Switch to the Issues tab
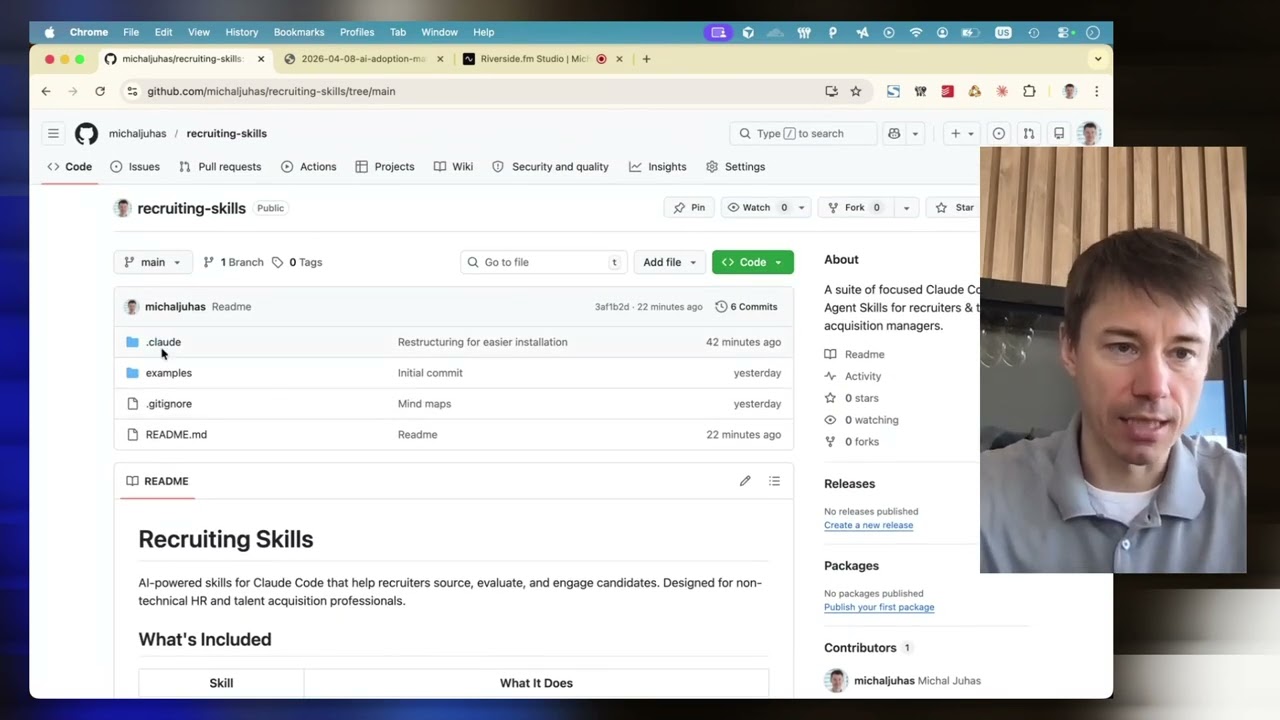Viewport: 1280px width, 720px height. point(135,167)
